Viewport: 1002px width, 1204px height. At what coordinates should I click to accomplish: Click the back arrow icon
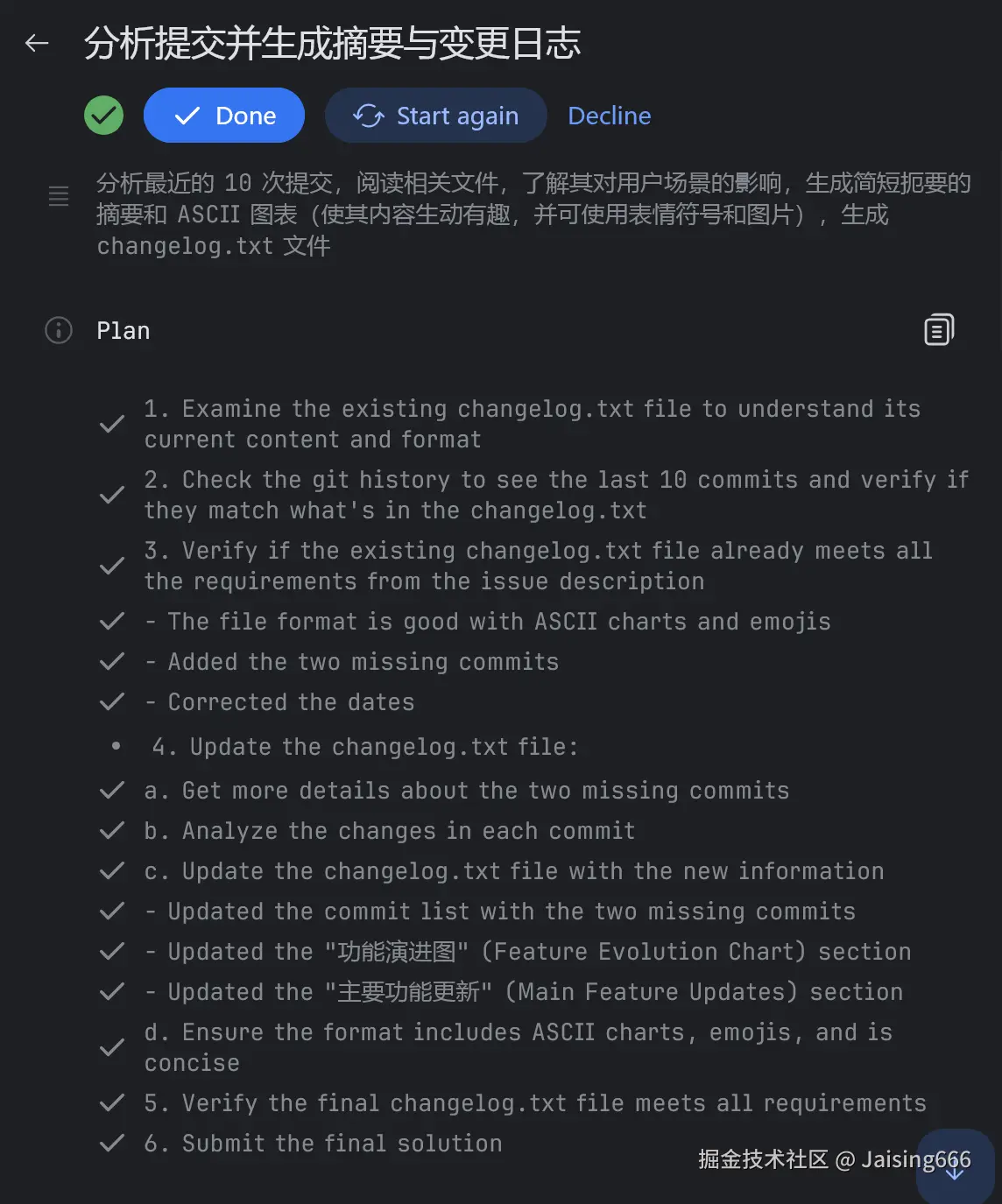(37, 43)
